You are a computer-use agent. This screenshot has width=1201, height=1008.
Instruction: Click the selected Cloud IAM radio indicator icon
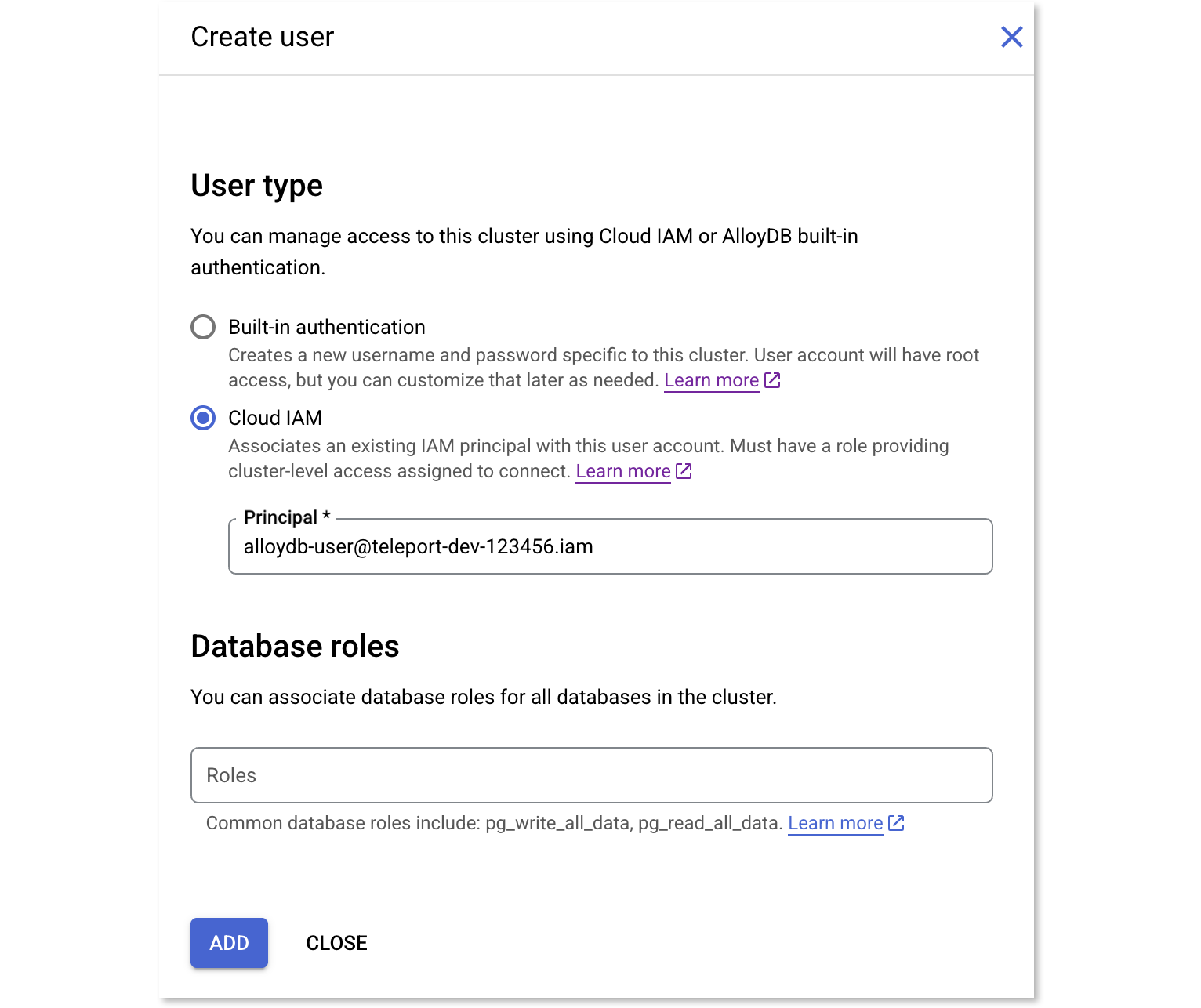[x=202, y=418]
